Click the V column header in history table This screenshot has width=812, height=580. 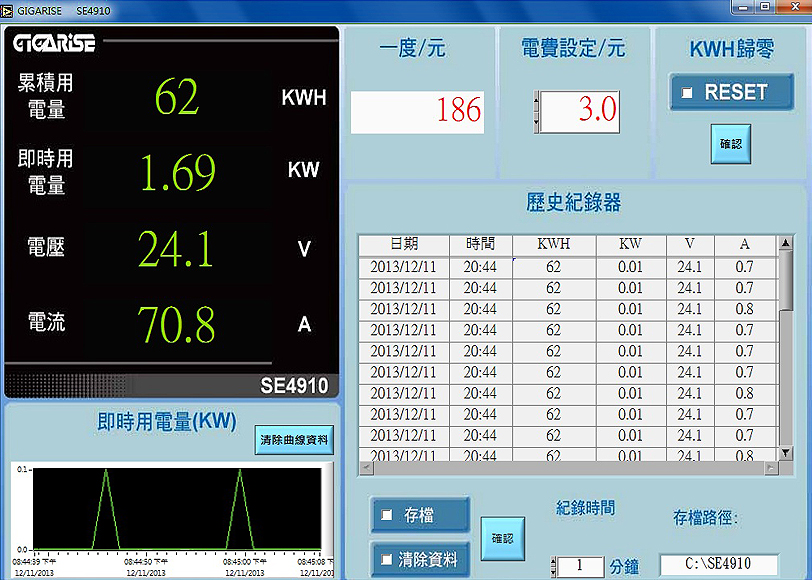(x=690, y=244)
